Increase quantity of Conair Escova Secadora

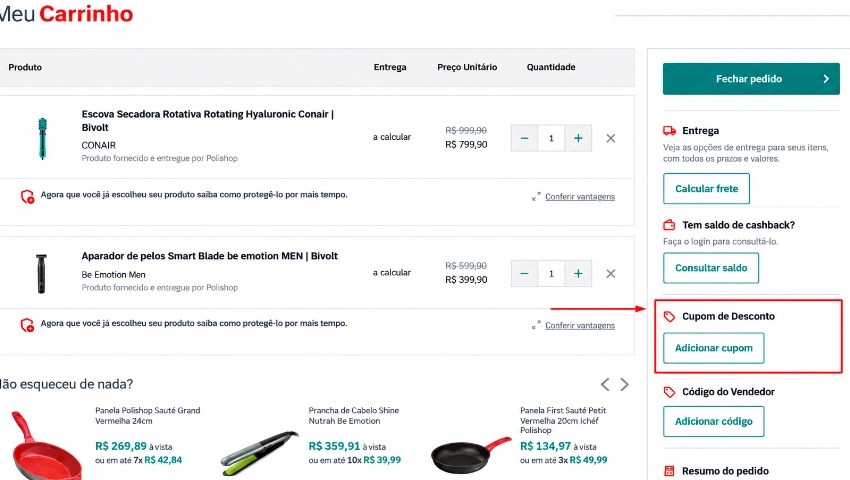pos(578,138)
